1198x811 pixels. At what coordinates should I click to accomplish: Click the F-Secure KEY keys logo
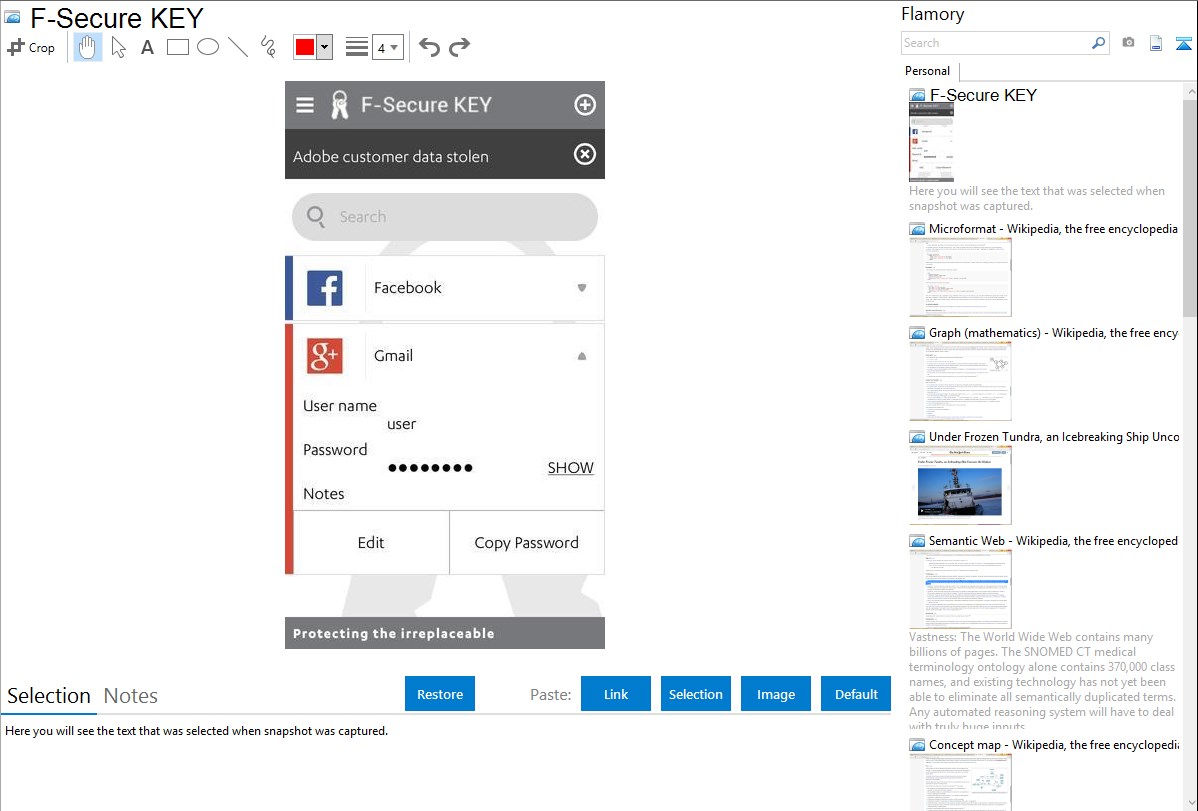point(340,105)
